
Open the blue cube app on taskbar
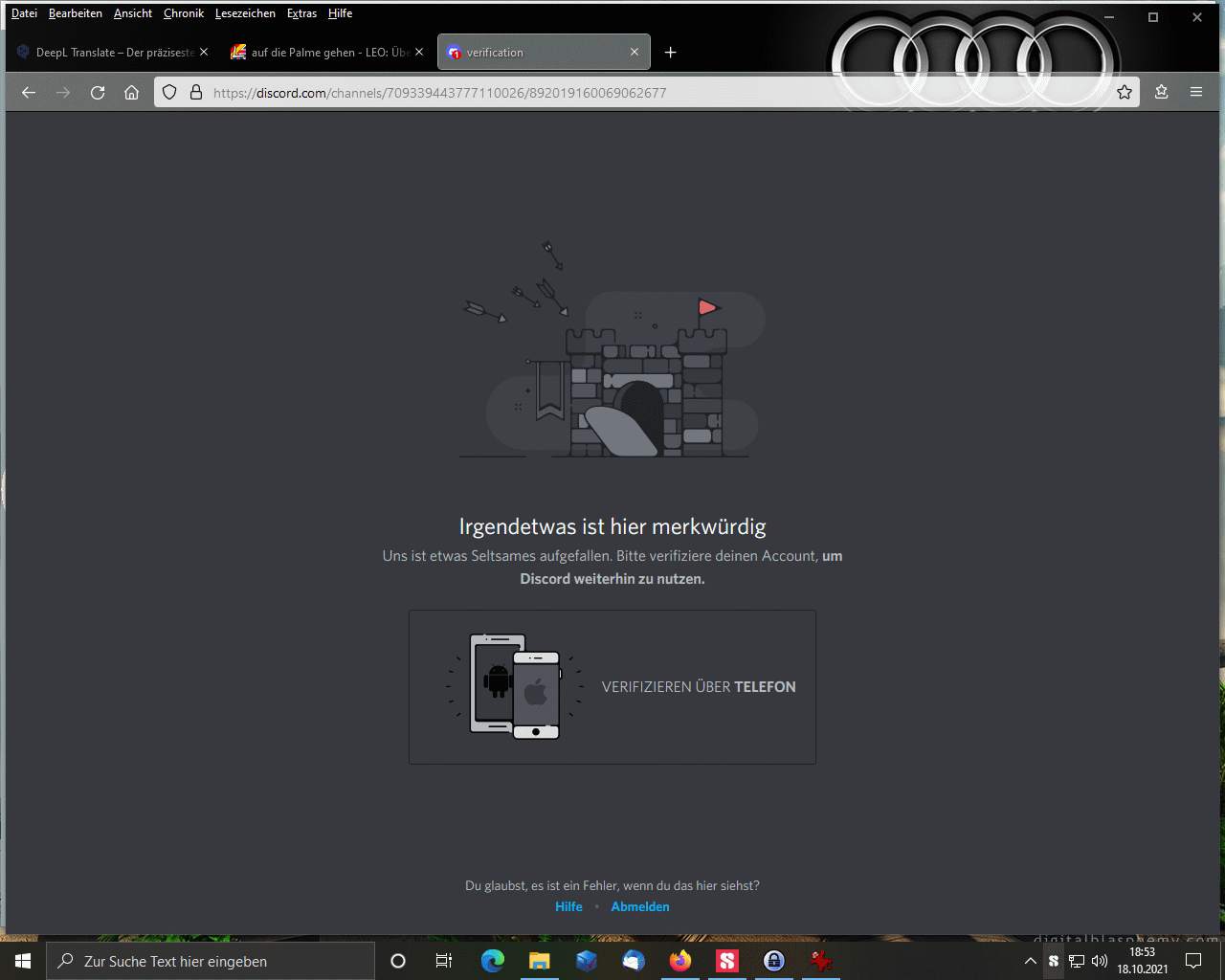click(x=587, y=961)
